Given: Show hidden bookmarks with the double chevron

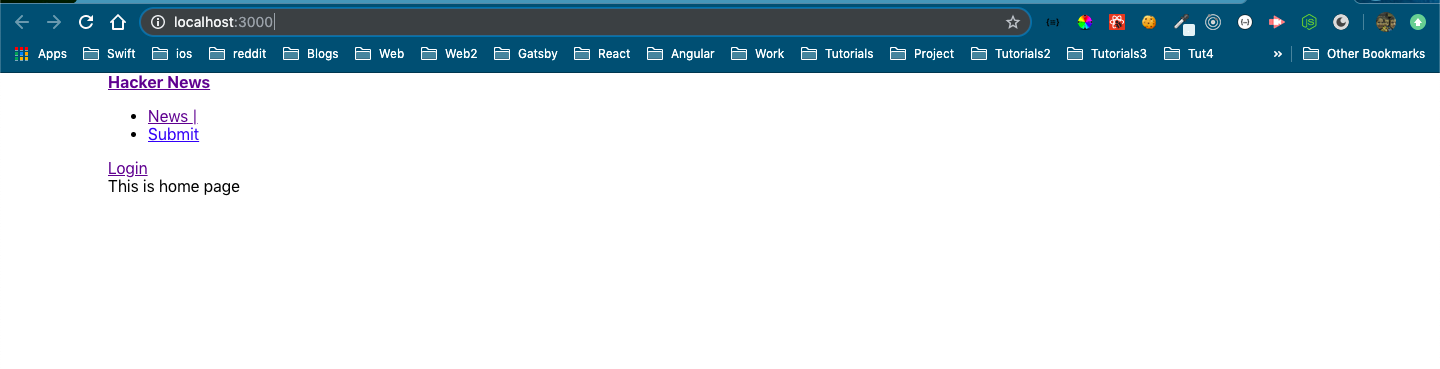Looking at the screenshot, I should pos(1277,54).
